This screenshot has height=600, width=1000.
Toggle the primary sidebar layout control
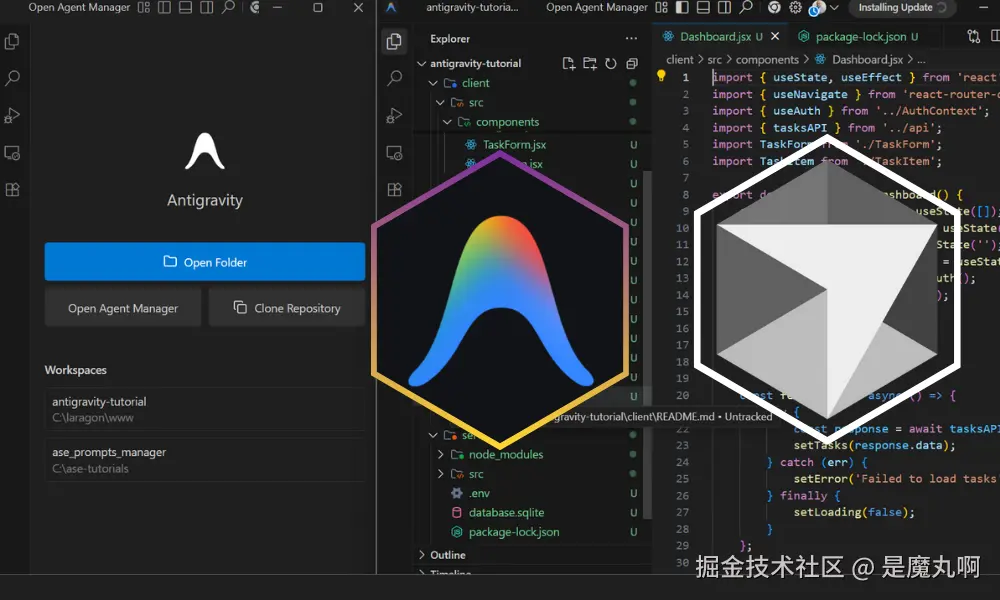click(681, 8)
